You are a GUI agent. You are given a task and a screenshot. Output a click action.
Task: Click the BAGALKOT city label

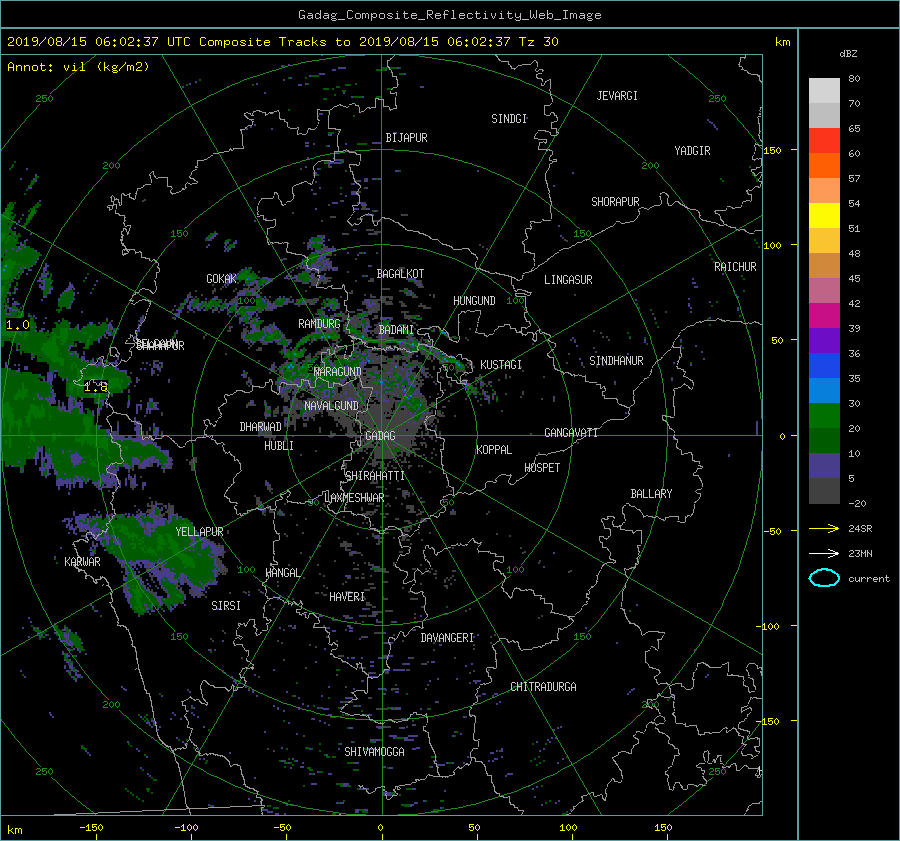pos(400,274)
